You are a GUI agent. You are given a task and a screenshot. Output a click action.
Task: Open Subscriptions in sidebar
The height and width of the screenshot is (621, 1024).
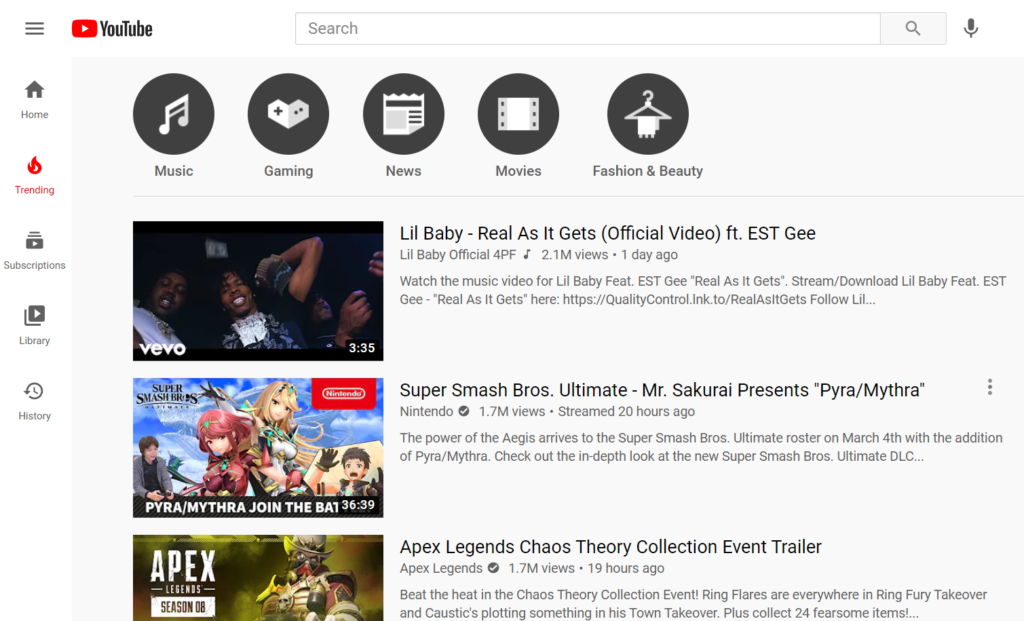35,251
